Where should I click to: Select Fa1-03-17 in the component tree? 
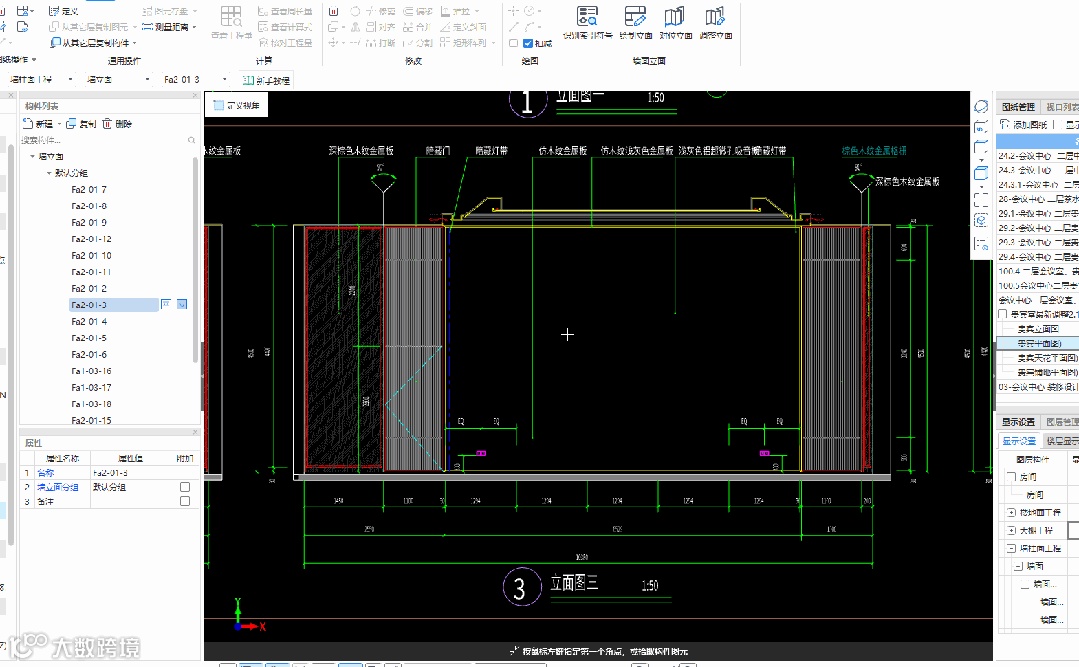click(x=91, y=388)
